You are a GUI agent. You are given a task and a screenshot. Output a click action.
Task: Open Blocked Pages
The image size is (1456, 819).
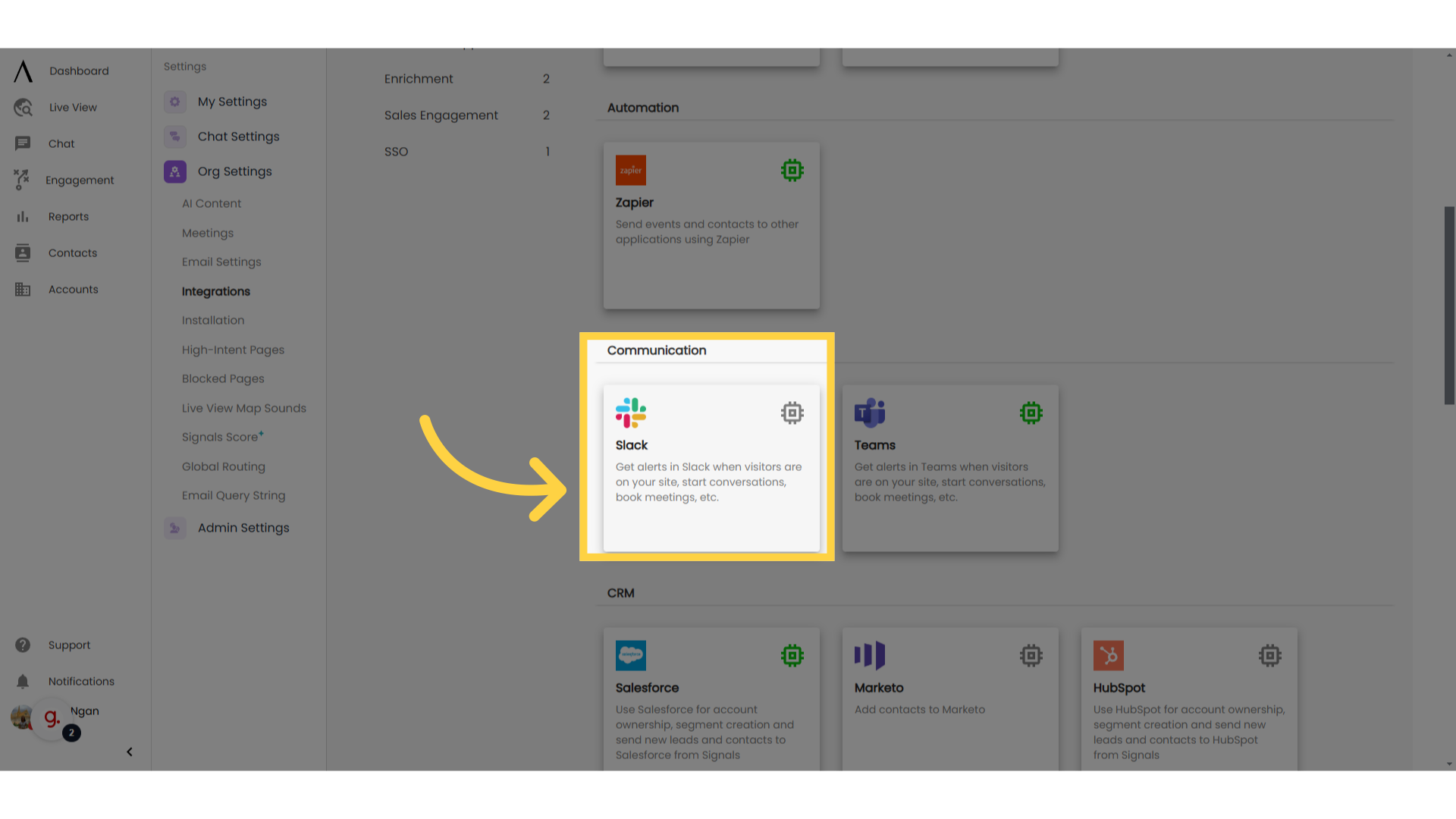coord(223,379)
